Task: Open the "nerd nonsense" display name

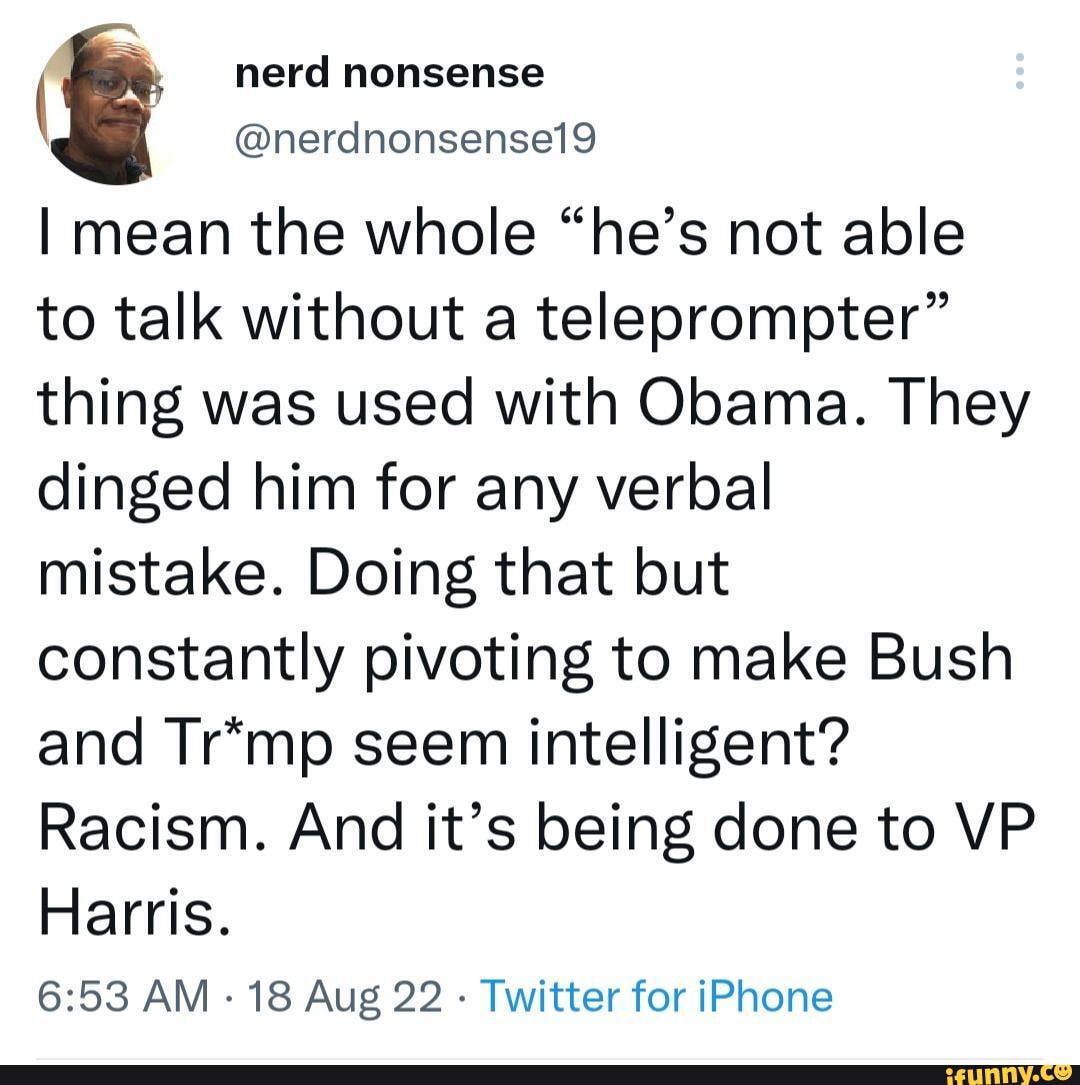Action: click(389, 72)
